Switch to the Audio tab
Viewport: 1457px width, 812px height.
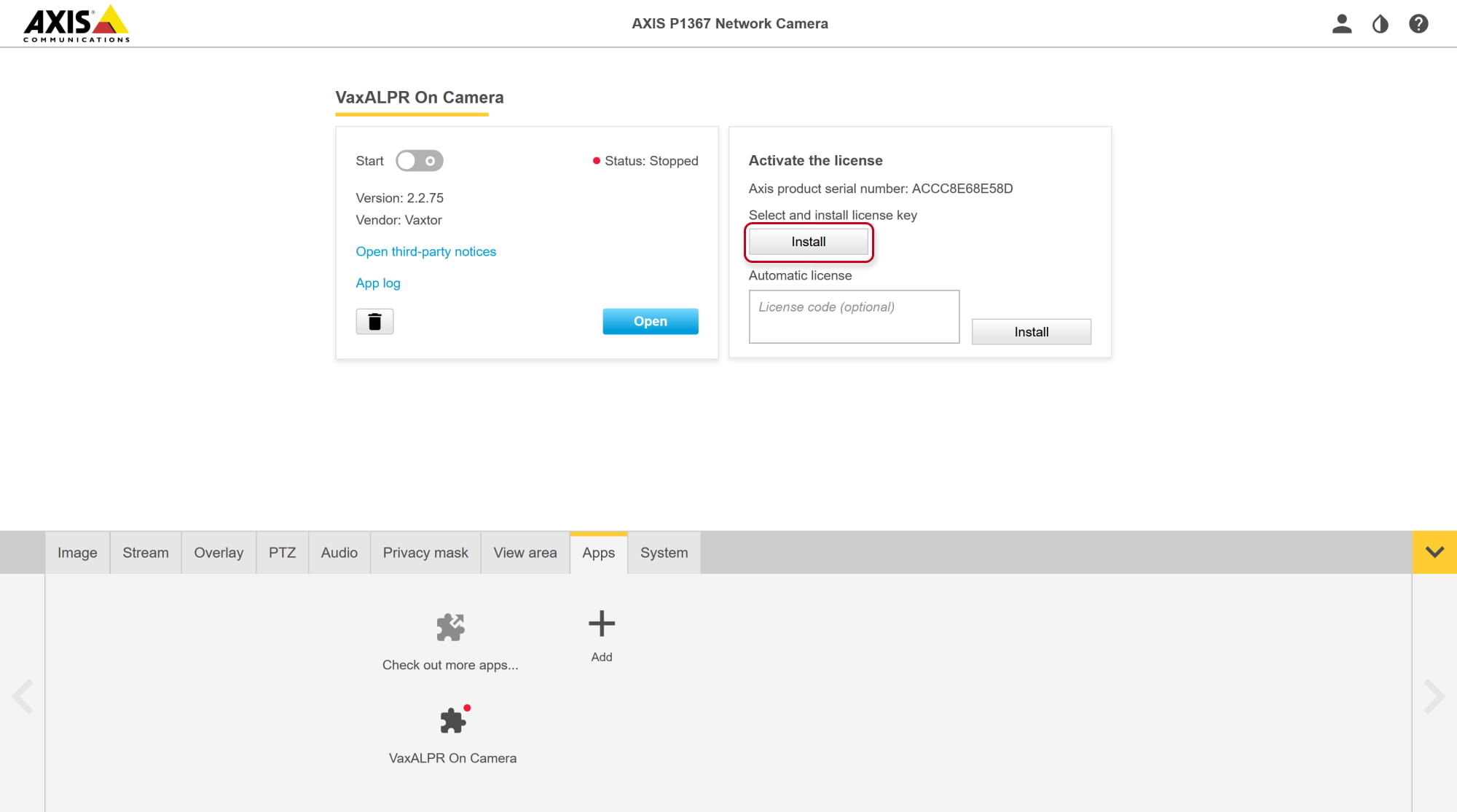[x=339, y=553]
